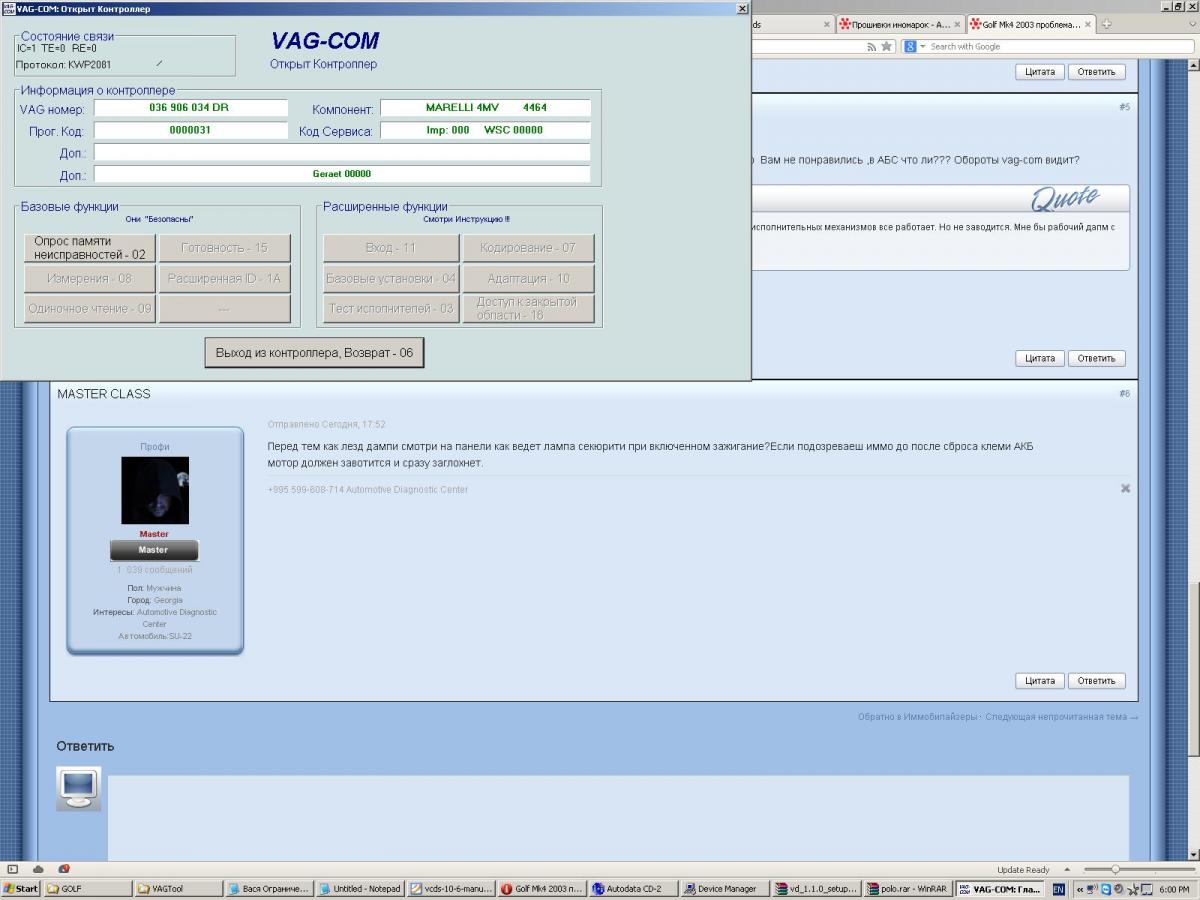Click the Одиночное чтение - 09 button
Viewport: 1200px width, 900px height.
(90, 309)
